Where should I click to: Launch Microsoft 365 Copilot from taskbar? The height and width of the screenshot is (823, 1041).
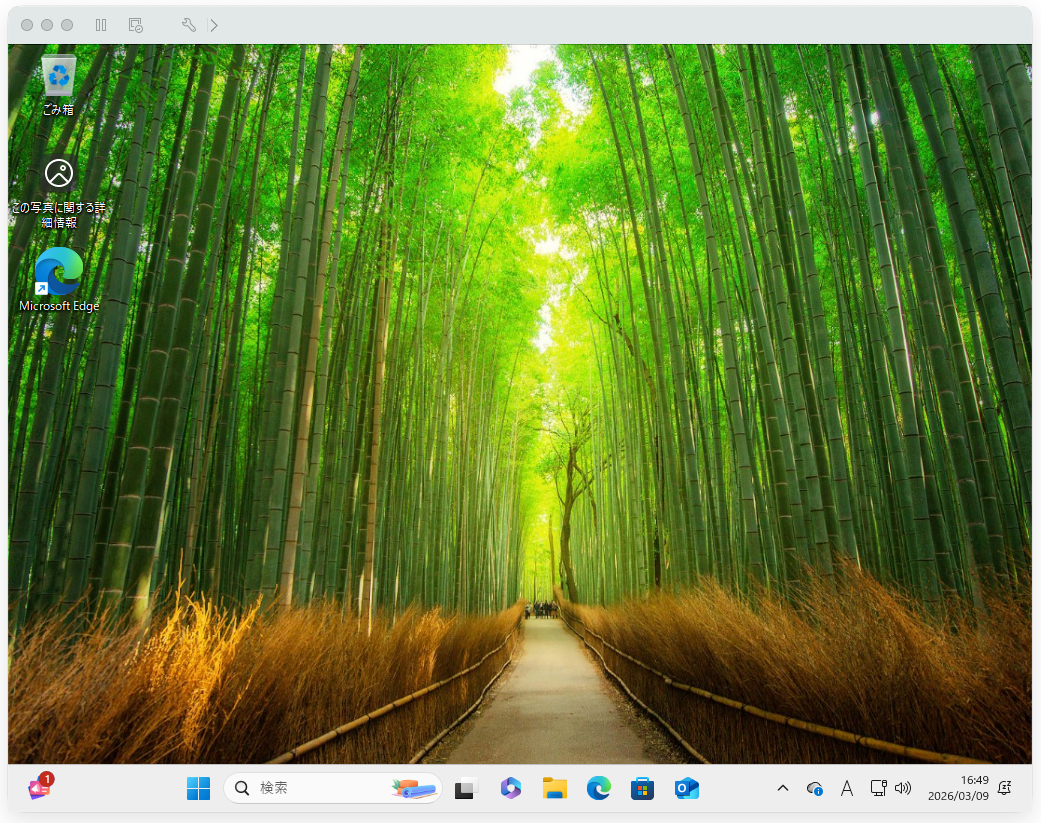[511, 789]
